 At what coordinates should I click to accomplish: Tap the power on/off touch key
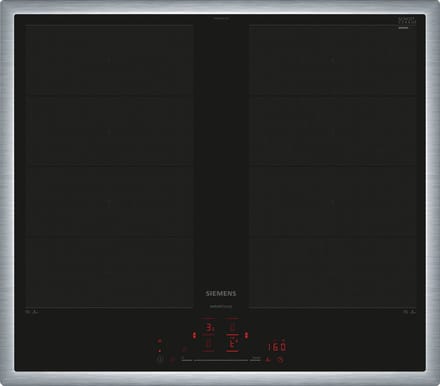(x=160, y=359)
